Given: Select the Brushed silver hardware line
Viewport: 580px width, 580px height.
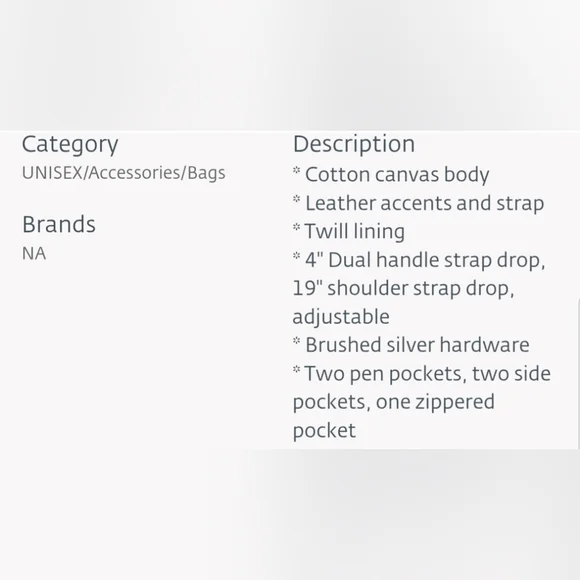Looking at the screenshot, I should click(417, 345).
